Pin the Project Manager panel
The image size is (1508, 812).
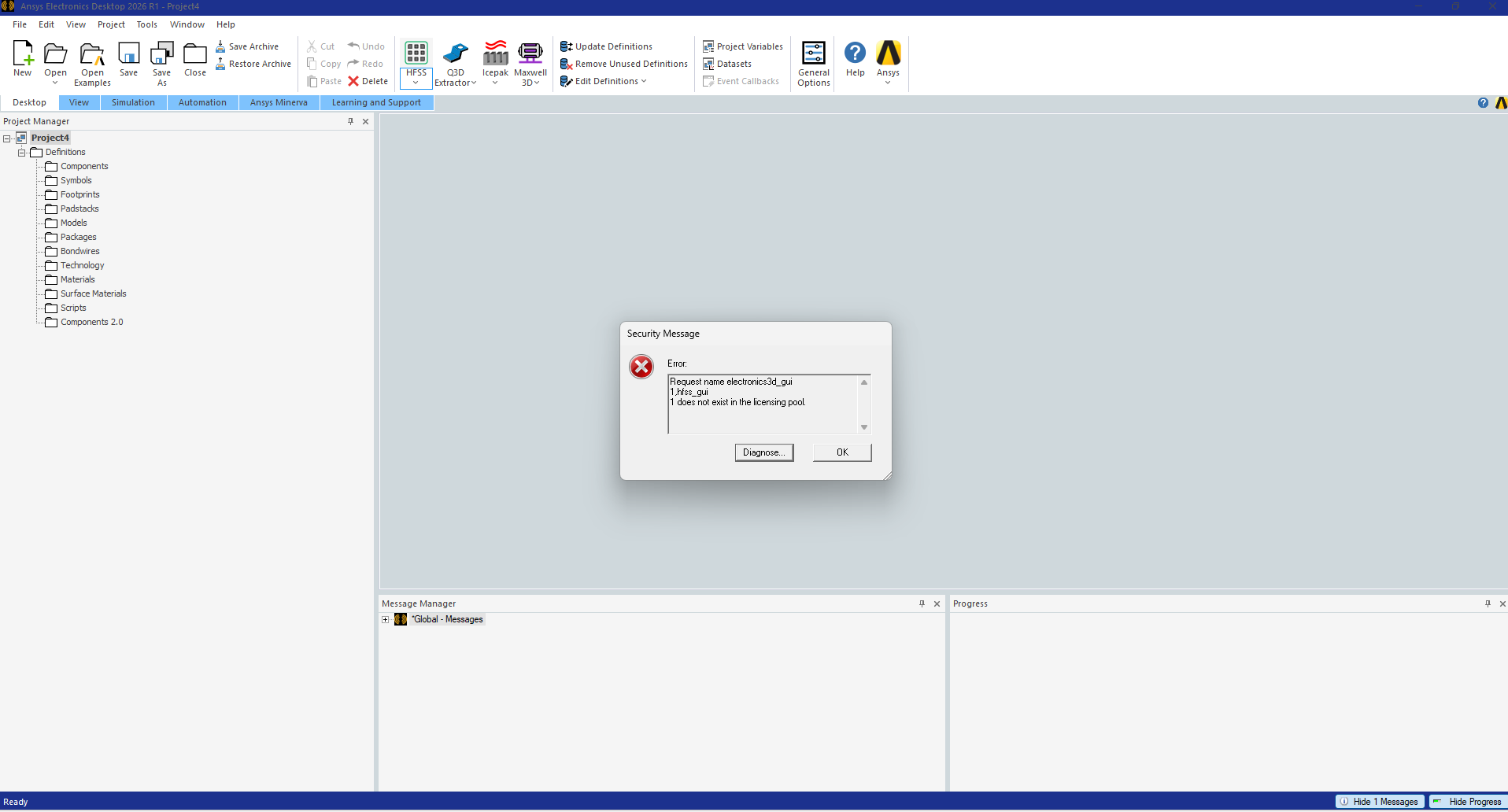point(351,121)
